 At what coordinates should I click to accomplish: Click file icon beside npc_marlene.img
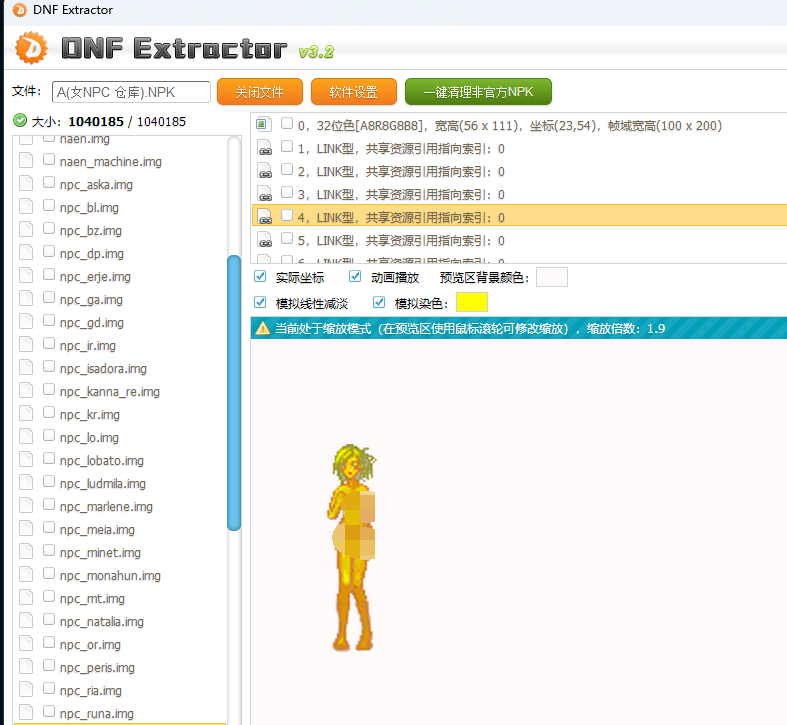click(26, 506)
